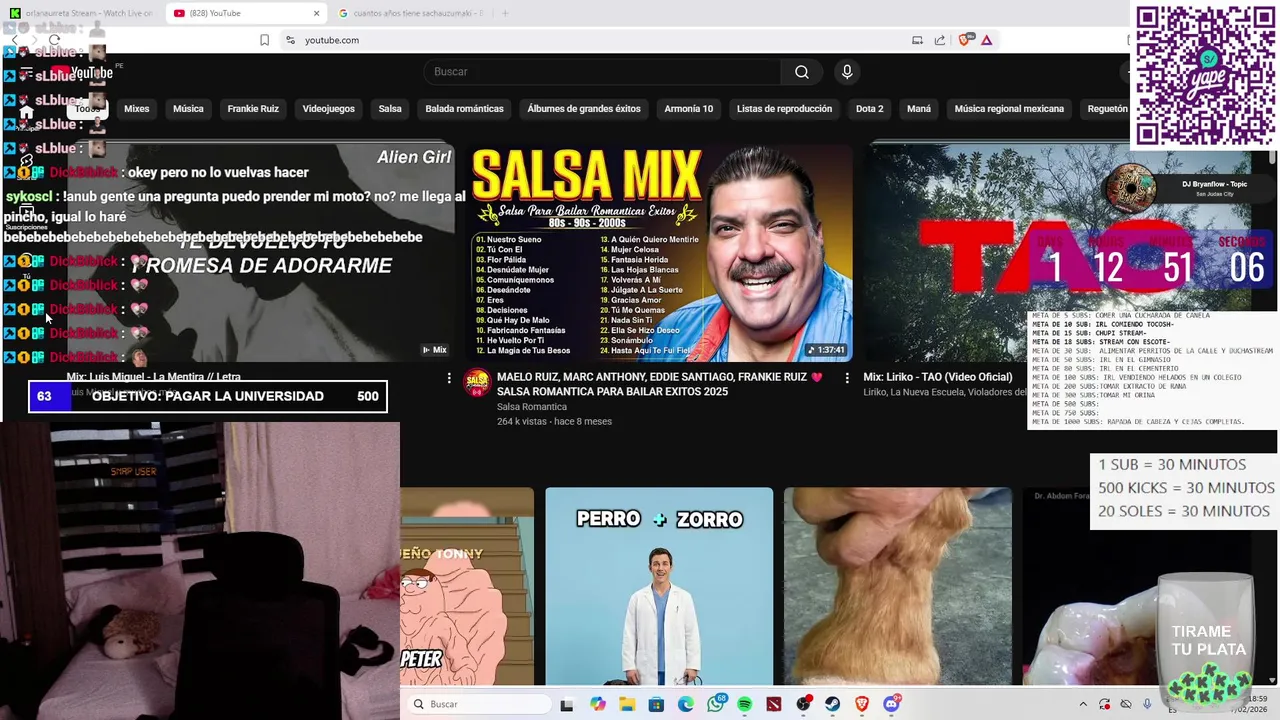
Task: Open Task View on the taskbar
Action: coord(567,705)
